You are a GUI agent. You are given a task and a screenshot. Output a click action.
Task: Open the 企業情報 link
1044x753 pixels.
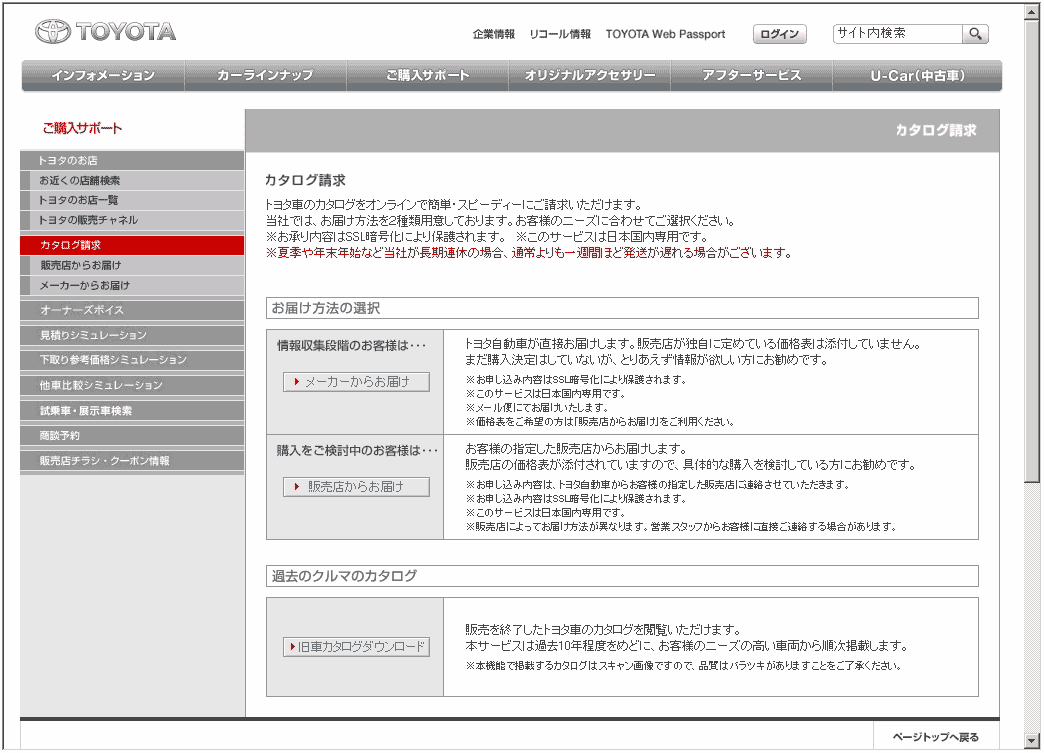(x=494, y=34)
